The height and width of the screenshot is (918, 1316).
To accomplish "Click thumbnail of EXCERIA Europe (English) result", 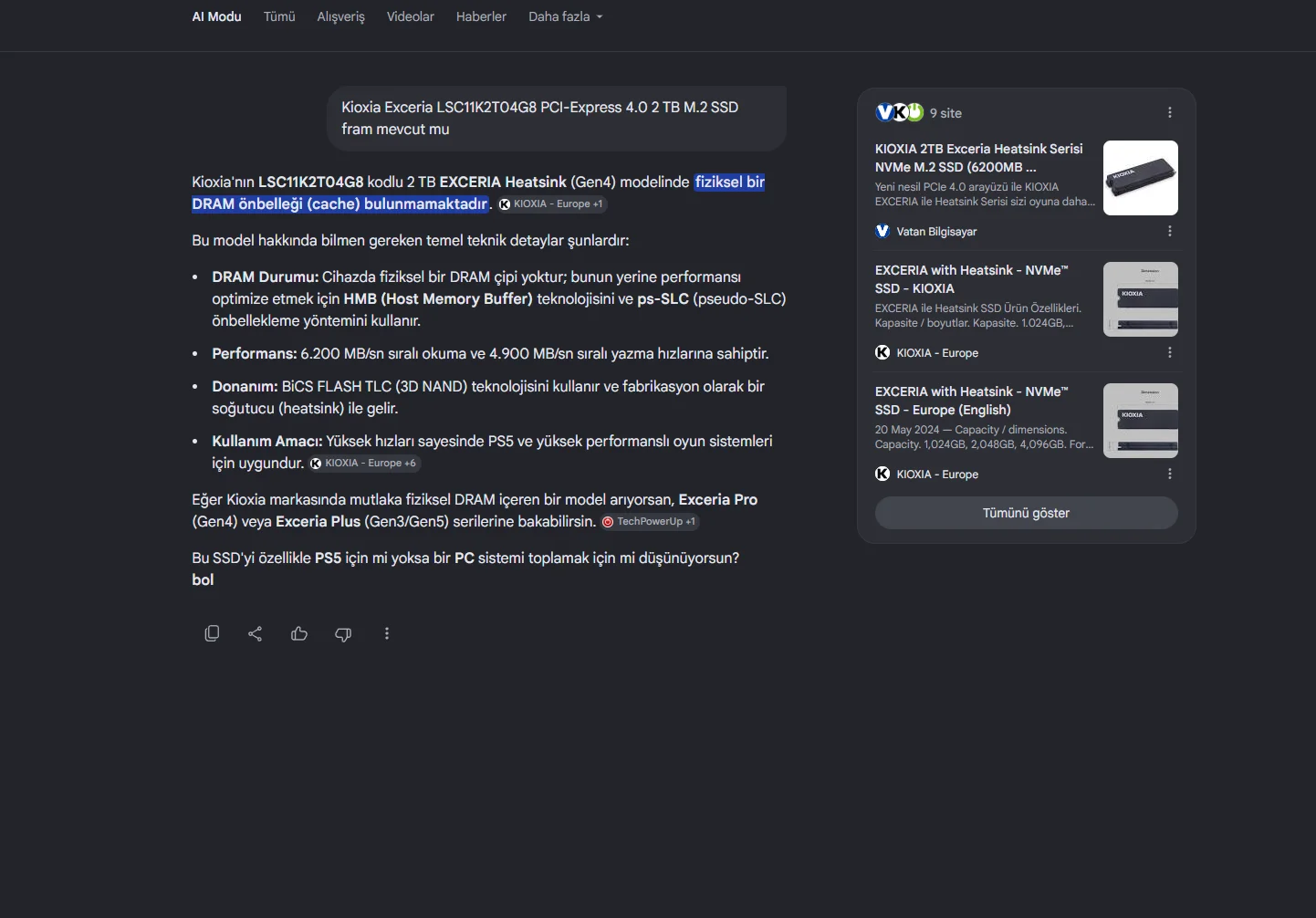I will (x=1141, y=421).
